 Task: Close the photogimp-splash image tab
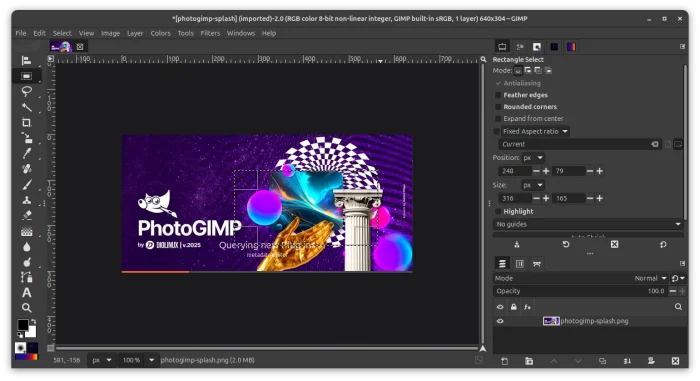(80, 46)
